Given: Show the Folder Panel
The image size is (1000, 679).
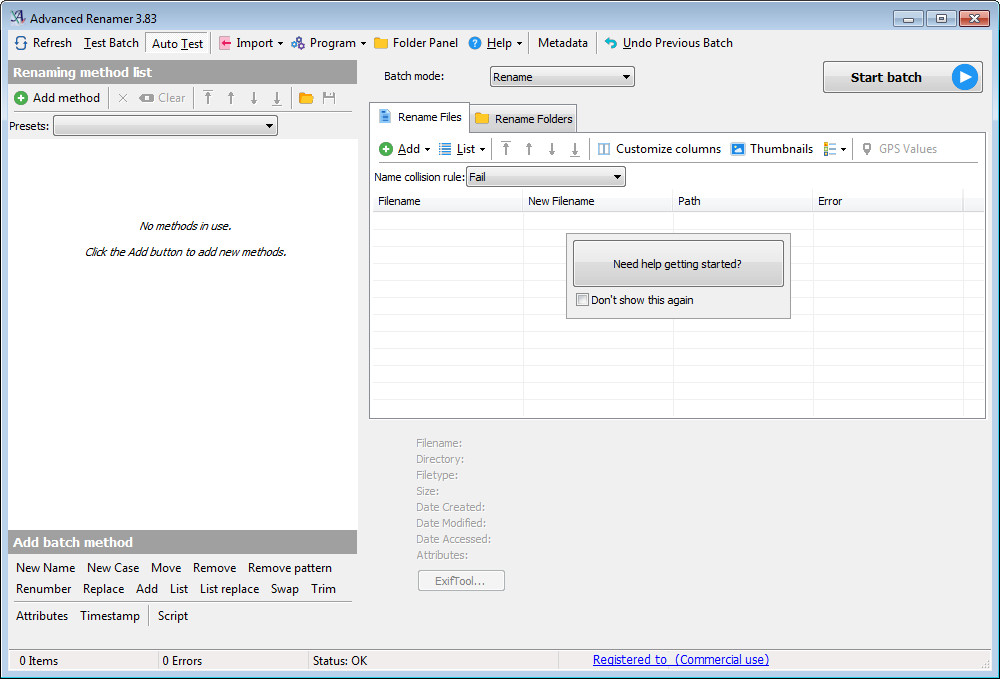Looking at the screenshot, I should [x=416, y=43].
